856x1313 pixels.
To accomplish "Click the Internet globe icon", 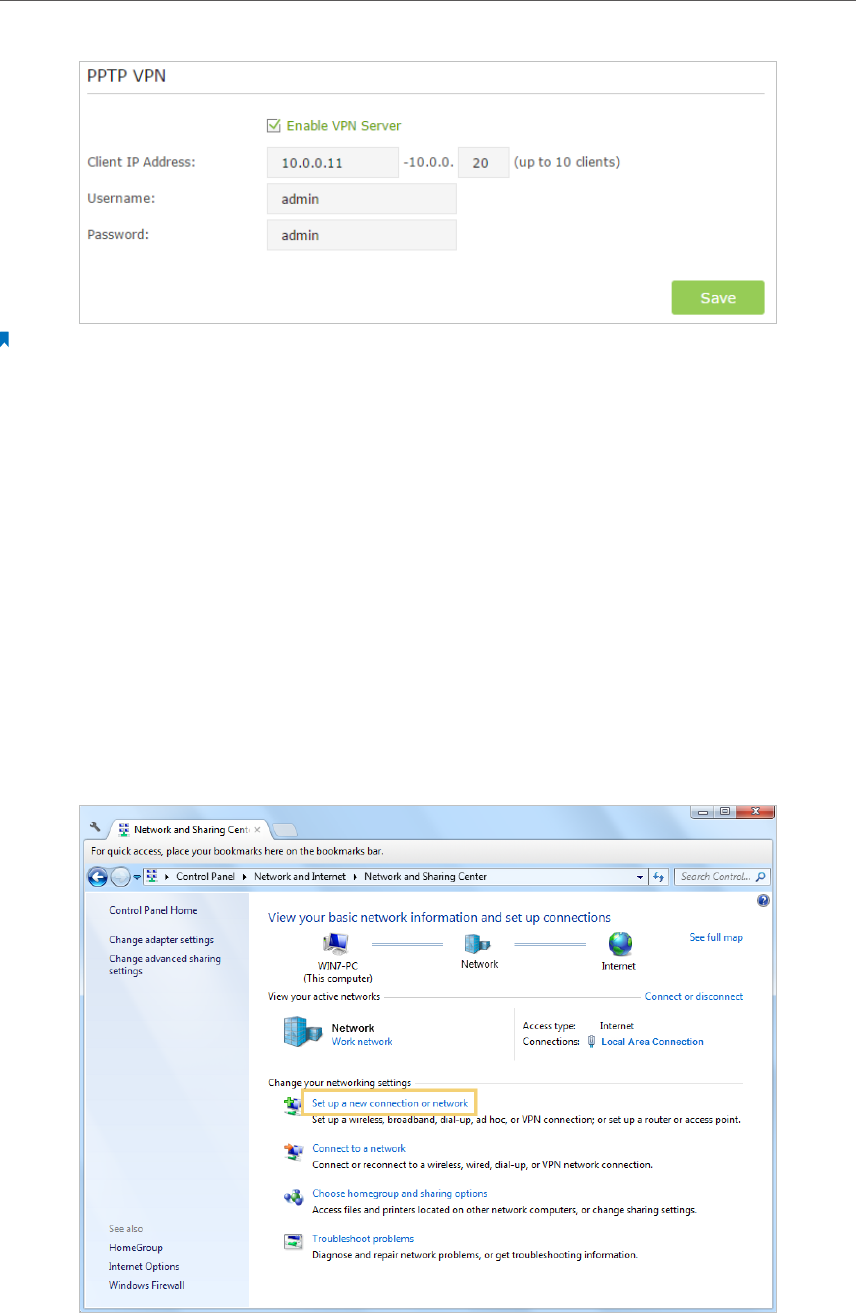I will [620, 943].
